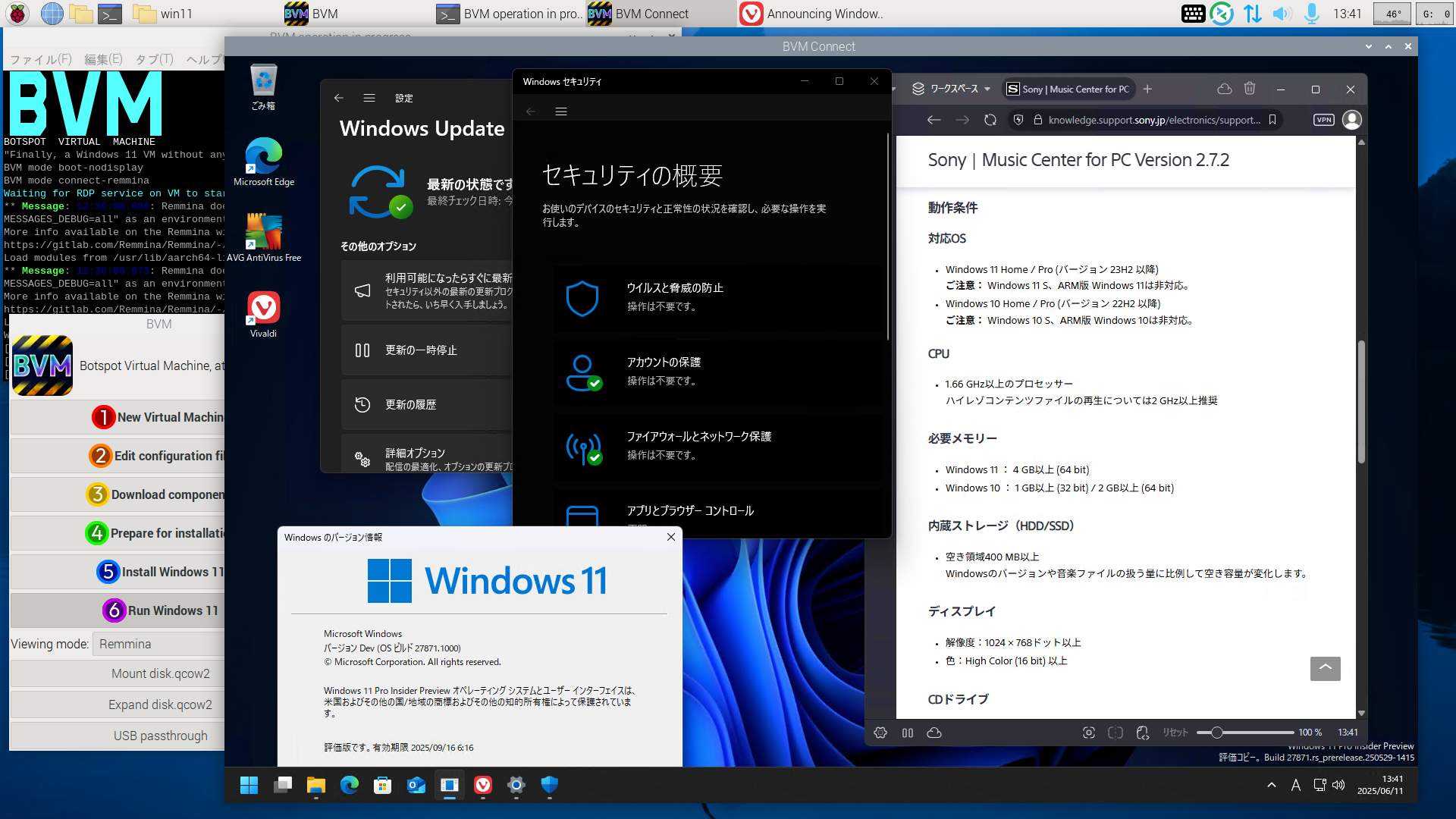Open Vivaldi tracker blocker shield icon

(1018, 120)
